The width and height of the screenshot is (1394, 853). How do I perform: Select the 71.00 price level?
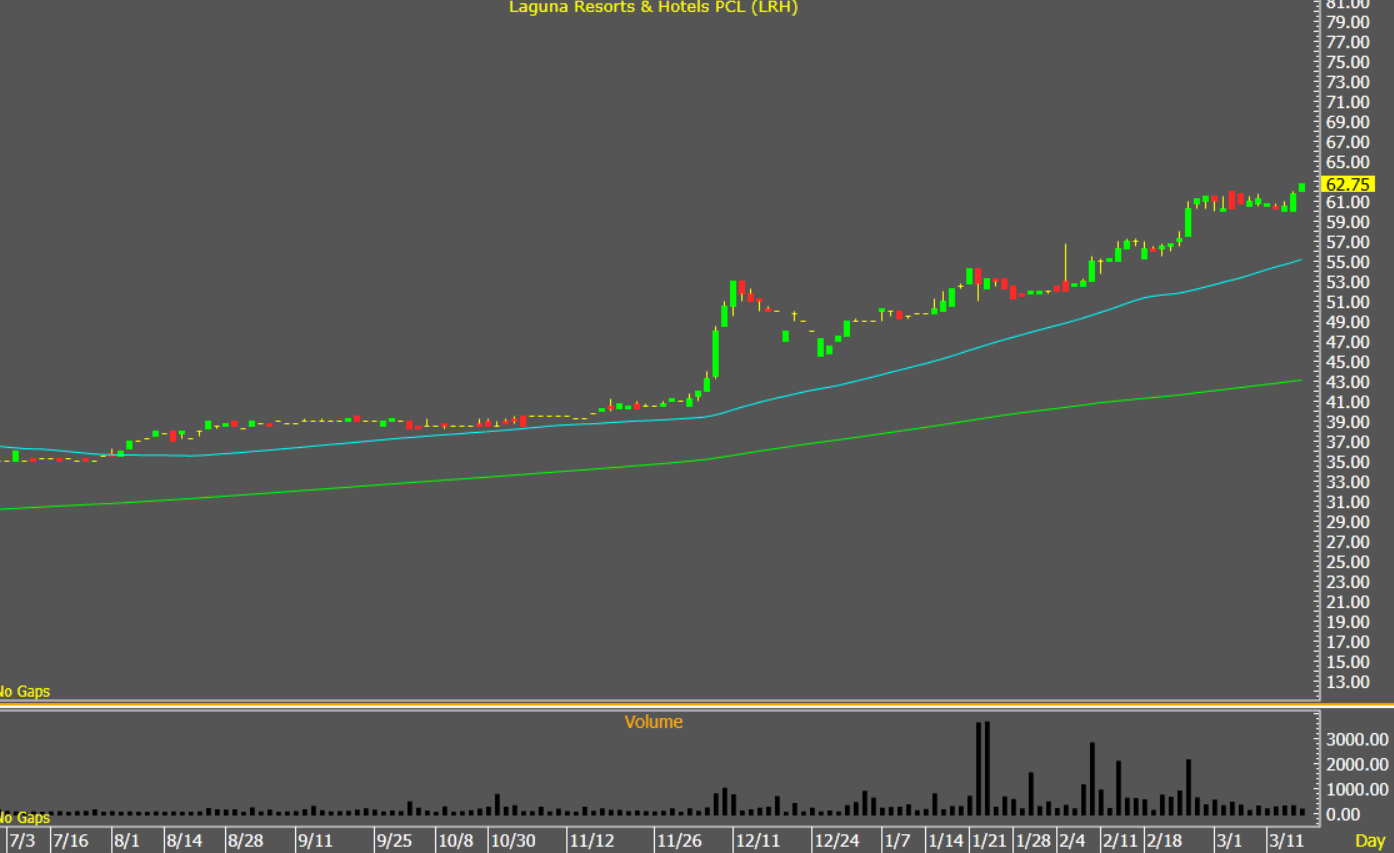click(x=1347, y=102)
